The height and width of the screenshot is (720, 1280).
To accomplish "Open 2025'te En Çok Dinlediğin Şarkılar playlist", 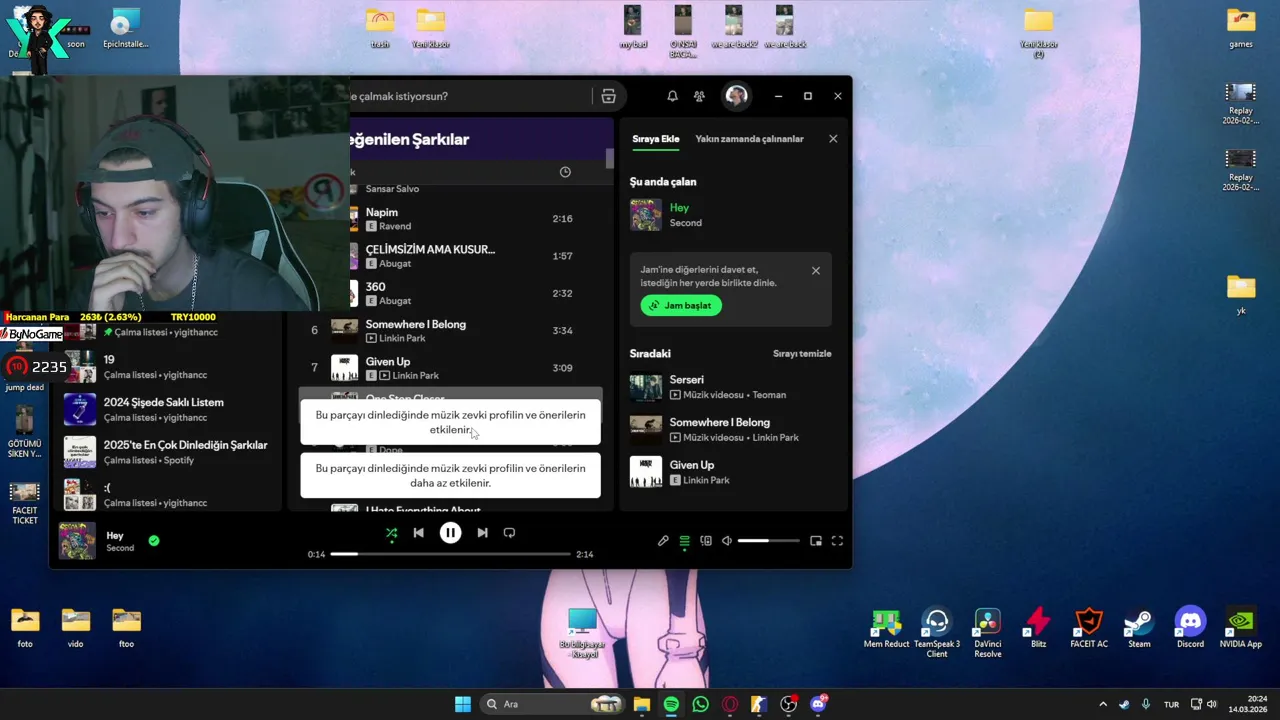I will 168,452.
